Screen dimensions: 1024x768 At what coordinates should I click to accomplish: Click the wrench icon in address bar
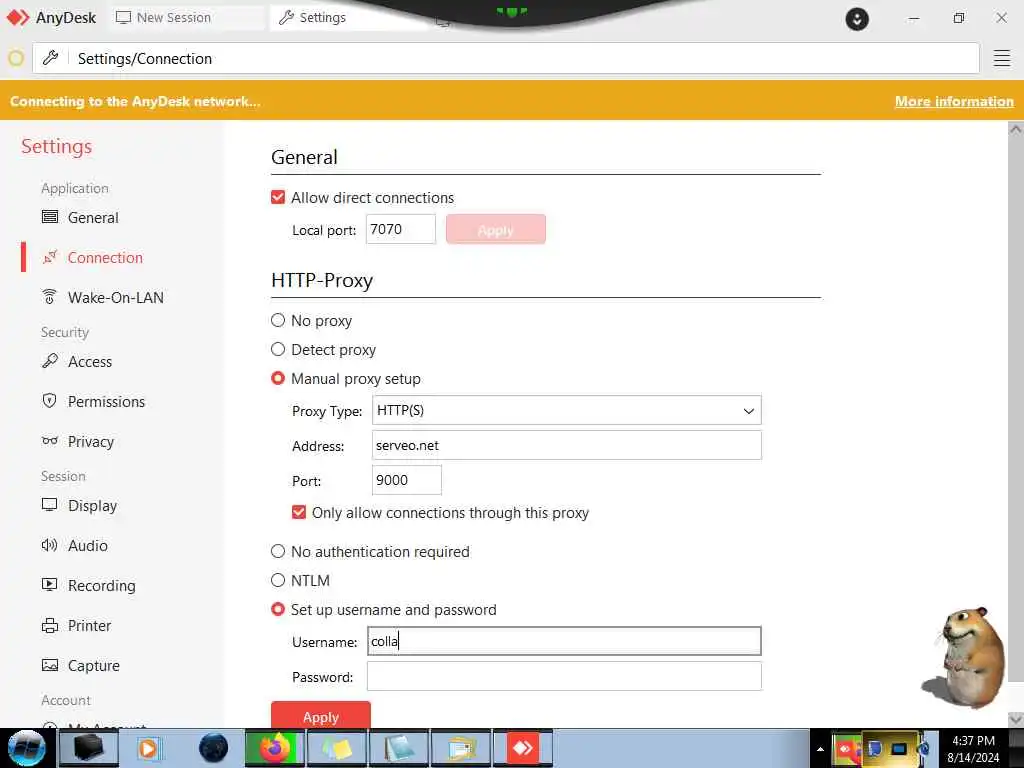(x=50, y=58)
